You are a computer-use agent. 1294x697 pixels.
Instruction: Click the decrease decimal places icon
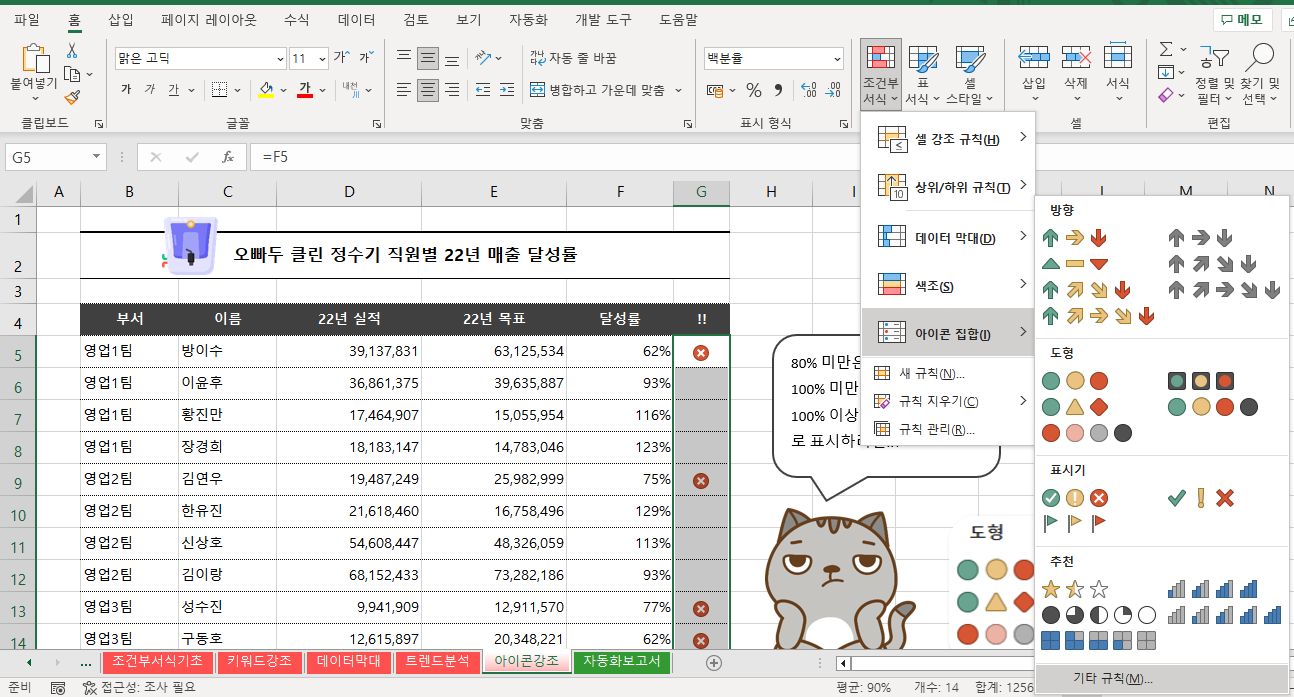pyautogui.click(x=832, y=90)
